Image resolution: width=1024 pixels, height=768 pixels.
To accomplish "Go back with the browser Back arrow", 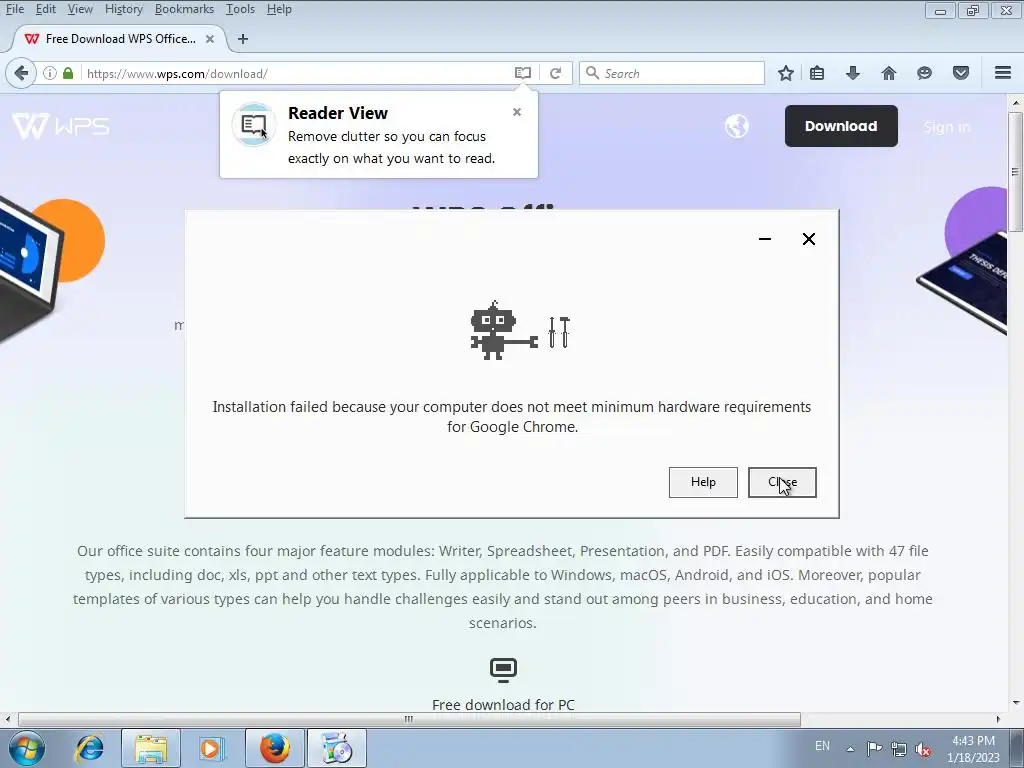I will point(21,73).
